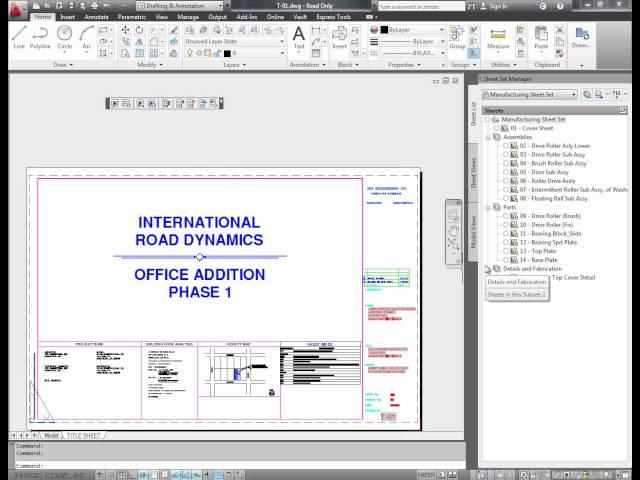Select the Sheet Views vertical tab
Viewport: 640px width, 480px height.
coord(473,172)
